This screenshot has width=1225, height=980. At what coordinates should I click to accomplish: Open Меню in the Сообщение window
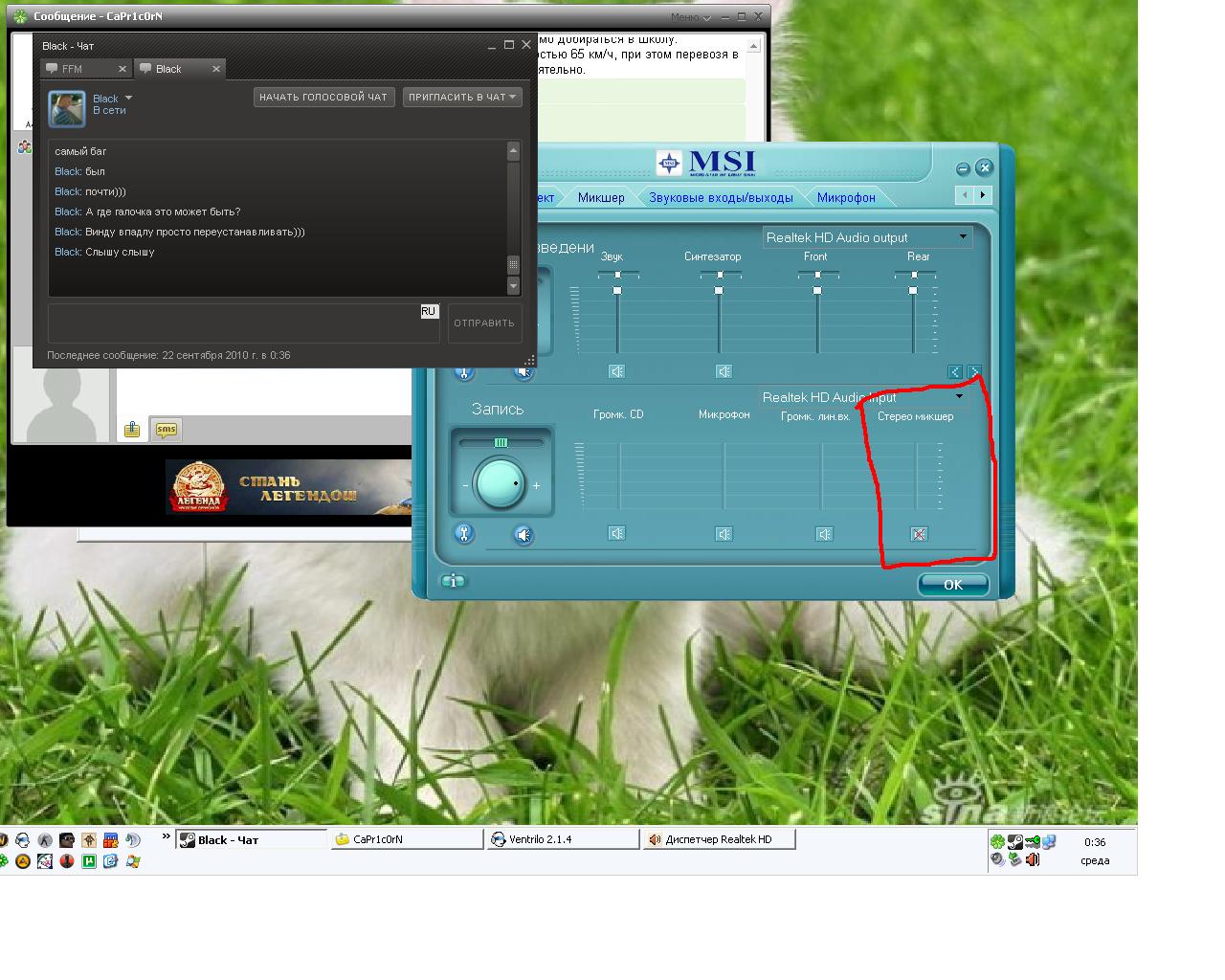coord(691,16)
